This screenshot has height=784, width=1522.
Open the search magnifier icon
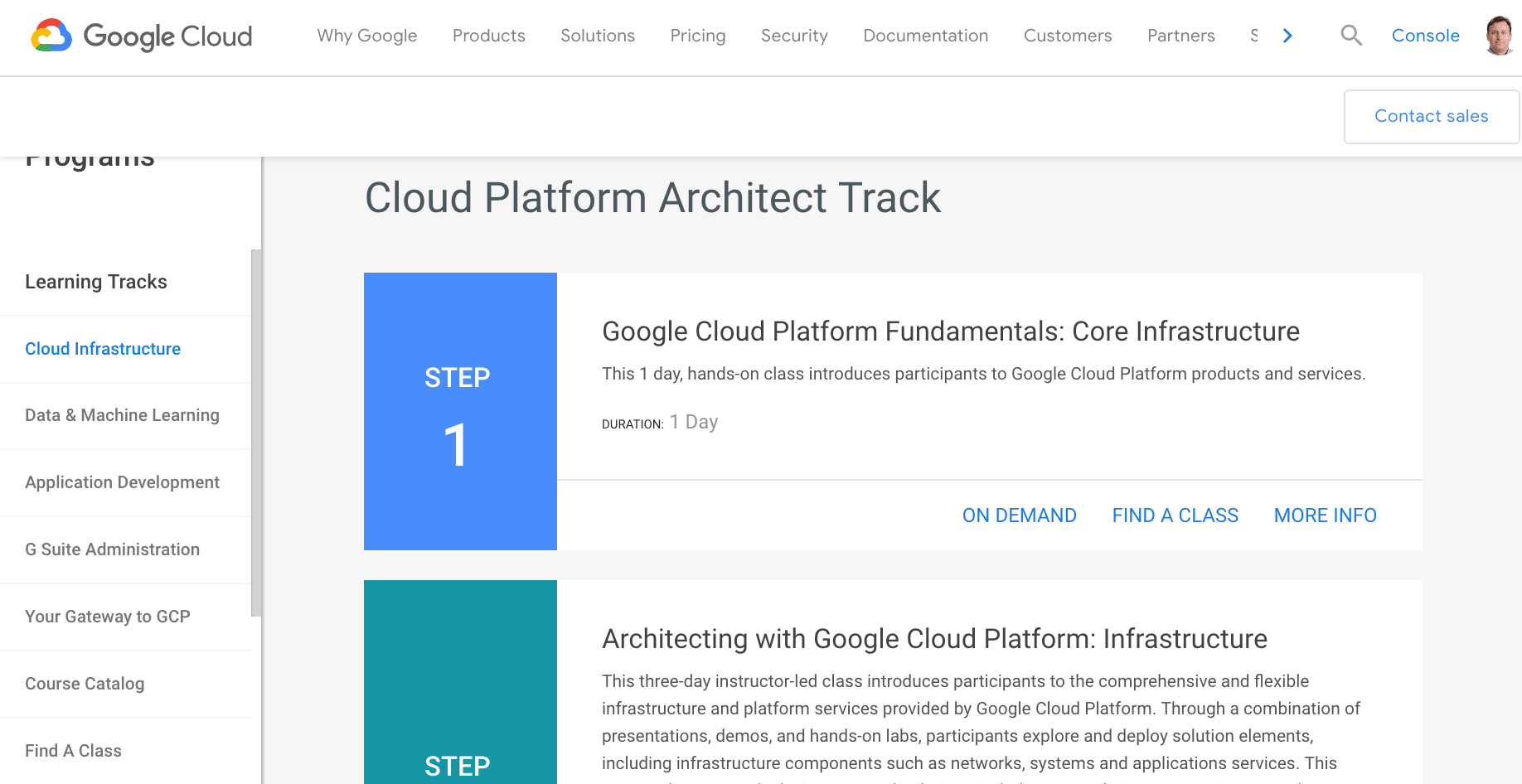(1351, 36)
